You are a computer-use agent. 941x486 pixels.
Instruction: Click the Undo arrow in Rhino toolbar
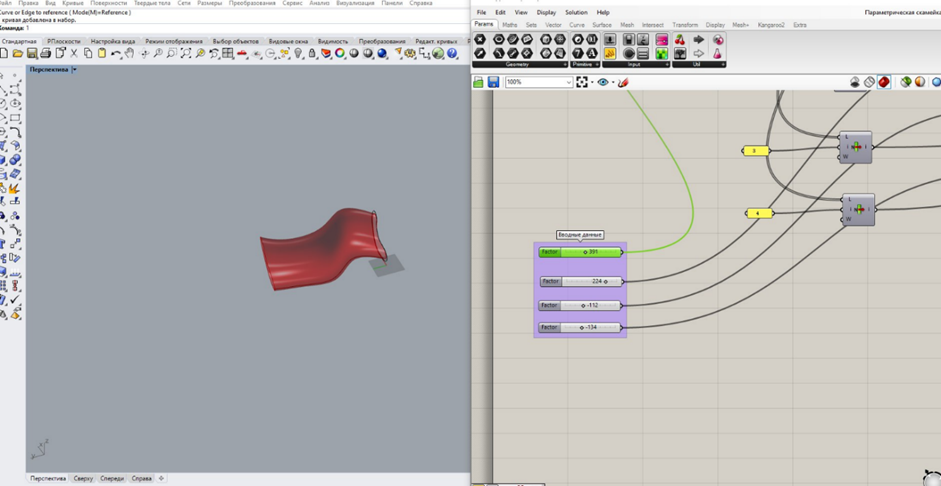coord(116,53)
